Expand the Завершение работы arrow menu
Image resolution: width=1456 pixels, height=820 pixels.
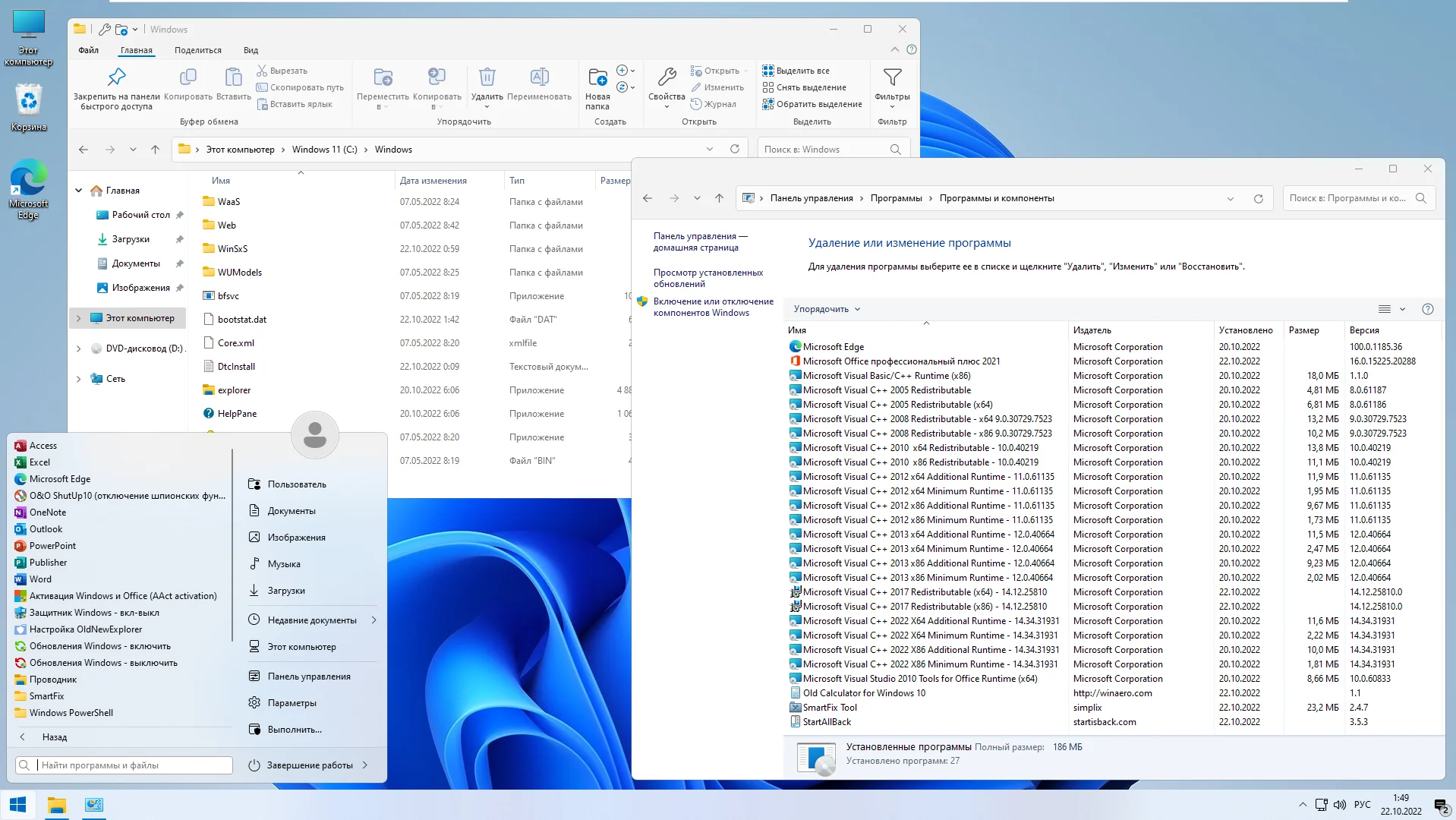point(365,765)
